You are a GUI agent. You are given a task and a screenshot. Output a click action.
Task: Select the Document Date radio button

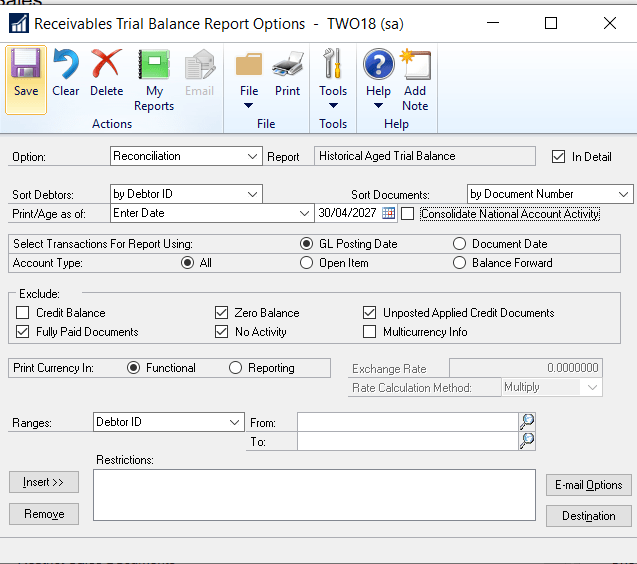coord(459,244)
